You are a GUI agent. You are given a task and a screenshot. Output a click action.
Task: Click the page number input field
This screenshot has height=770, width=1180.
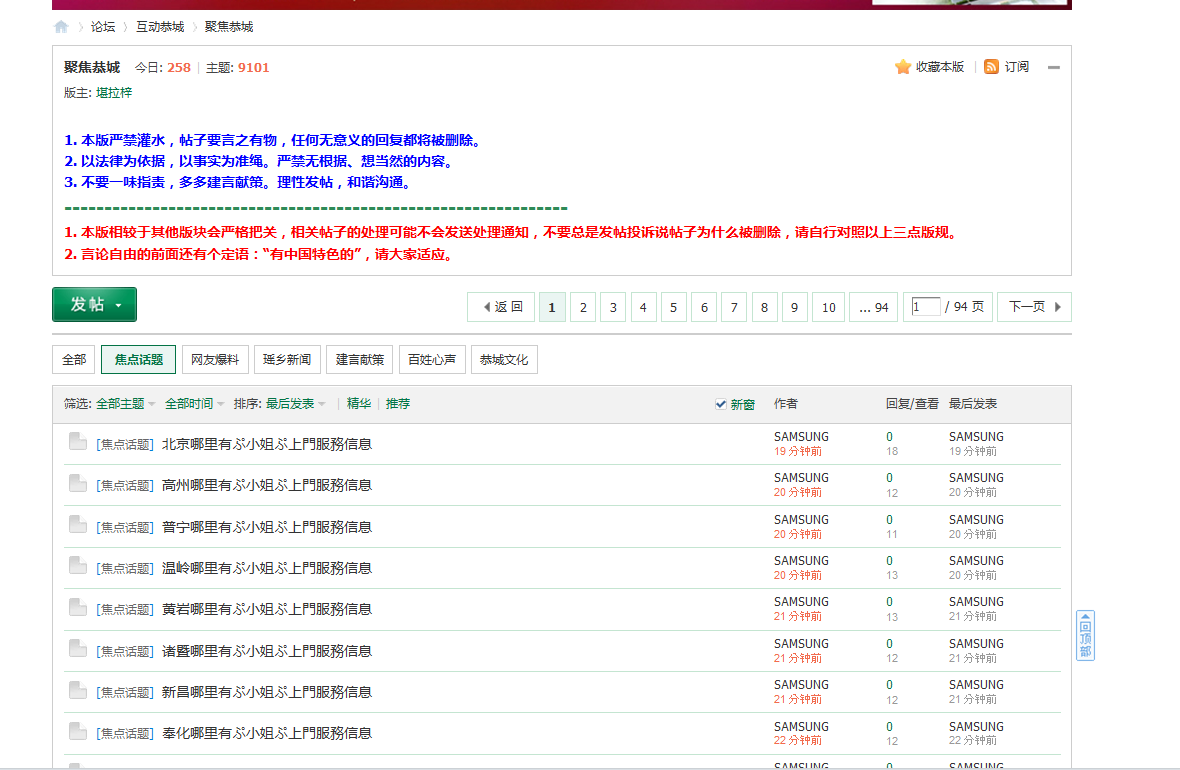coord(925,307)
